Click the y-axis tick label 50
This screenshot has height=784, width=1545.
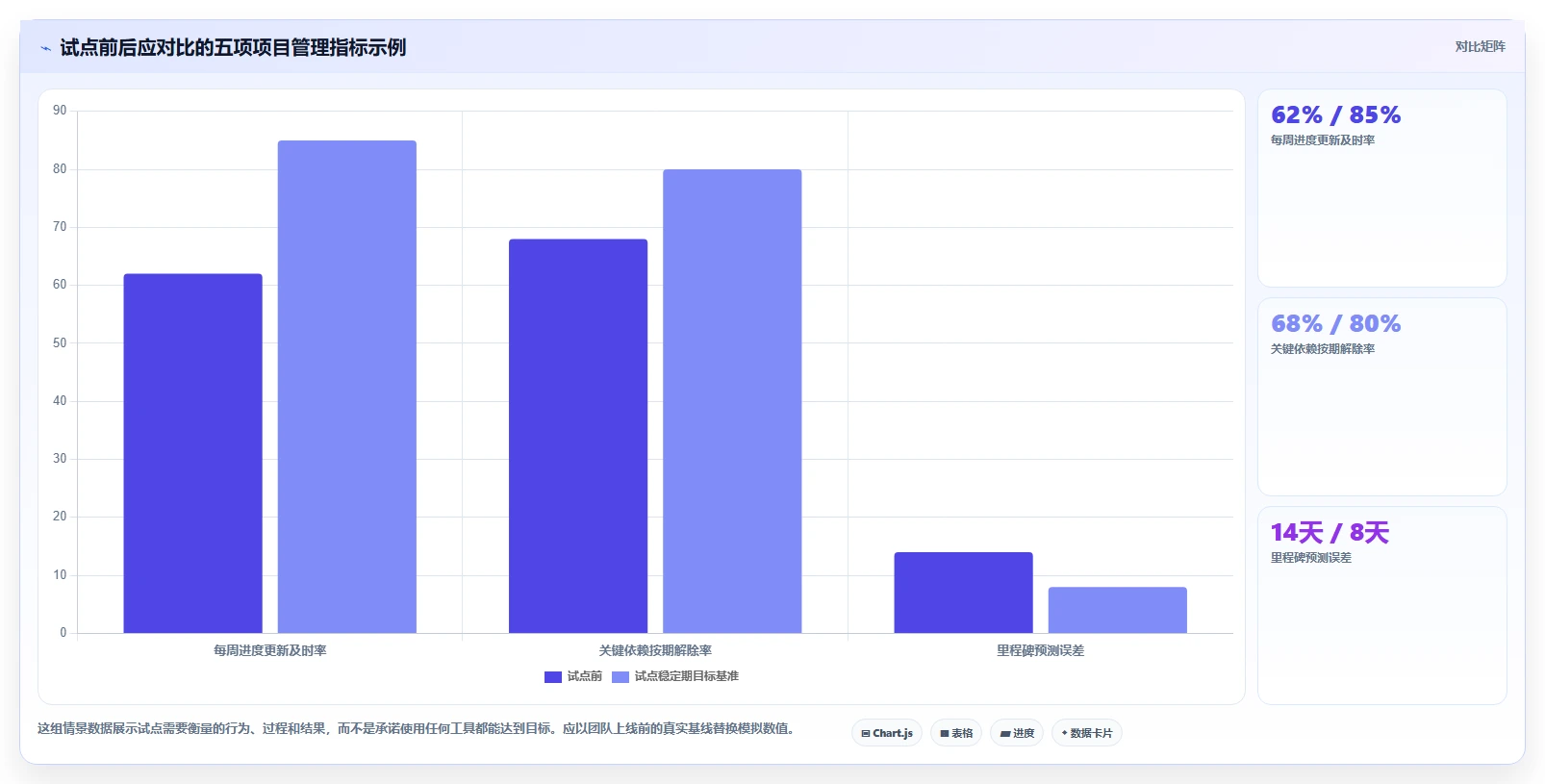60,343
